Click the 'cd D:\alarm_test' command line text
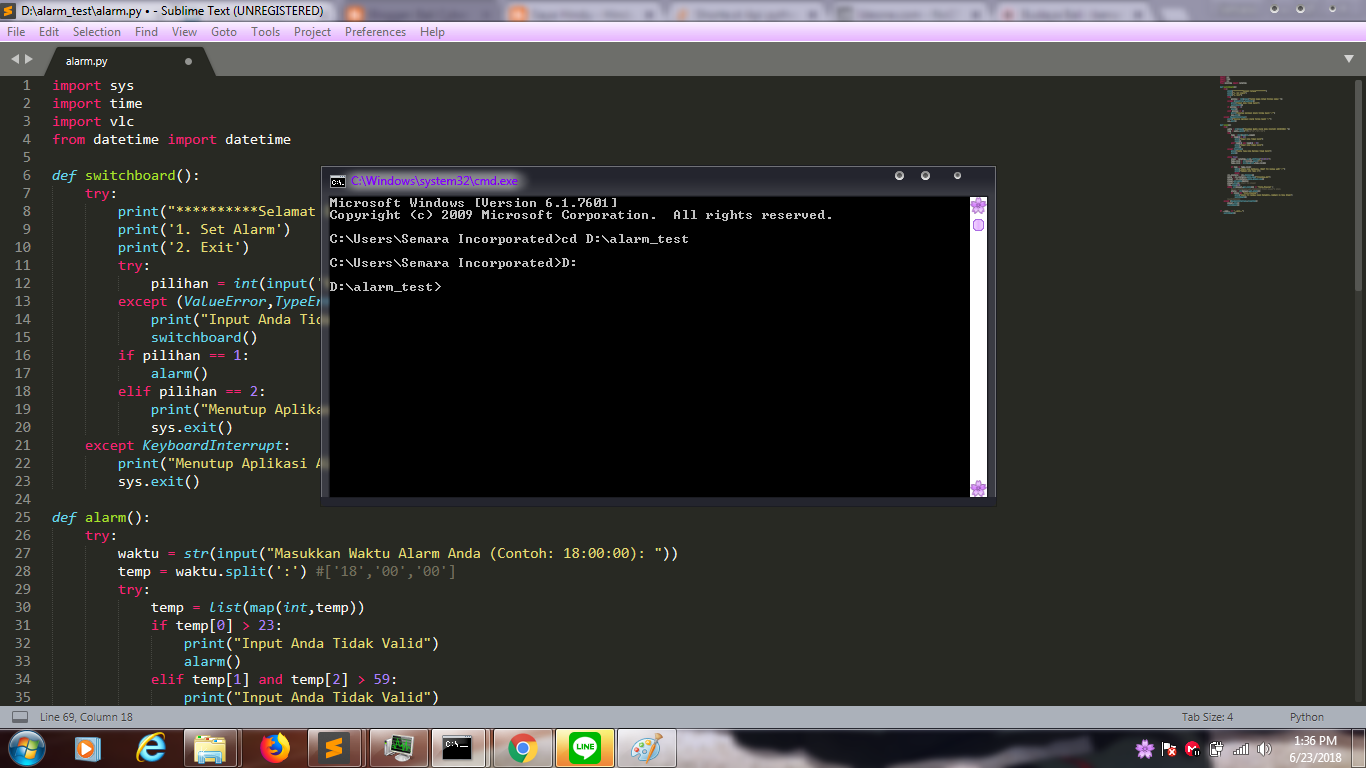Image resolution: width=1366 pixels, height=768 pixels. (625, 239)
